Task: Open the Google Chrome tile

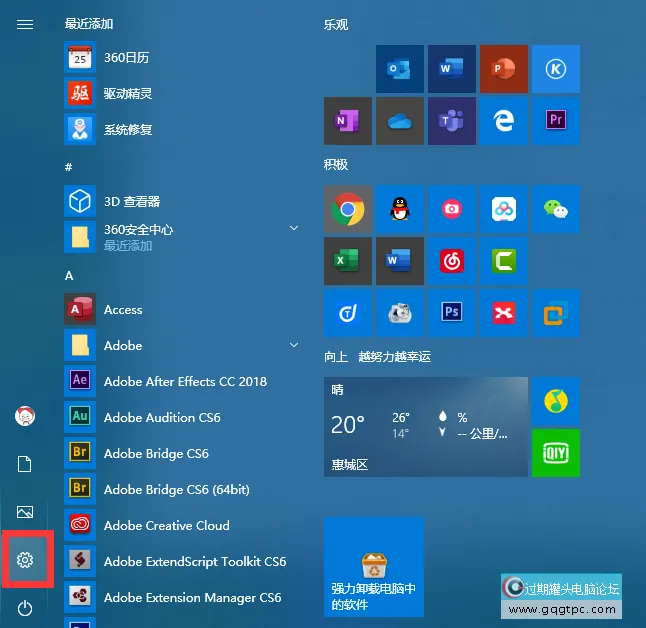Action: pyautogui.click(x=348, y=209)
